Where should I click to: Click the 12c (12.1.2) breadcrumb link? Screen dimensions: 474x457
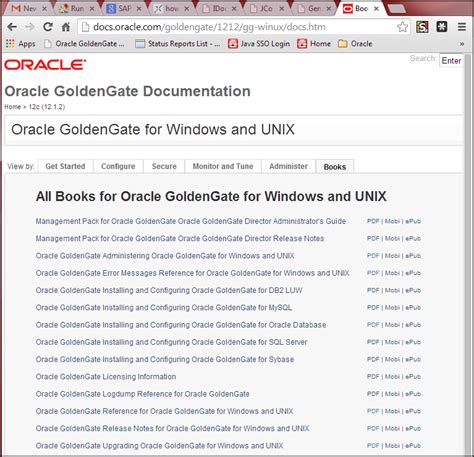47,107
